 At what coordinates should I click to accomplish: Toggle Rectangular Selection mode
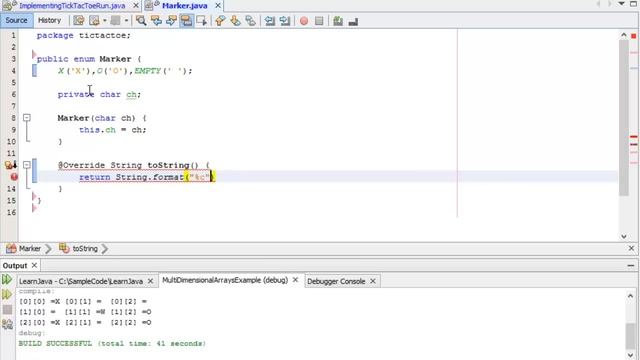pos(202,21)
